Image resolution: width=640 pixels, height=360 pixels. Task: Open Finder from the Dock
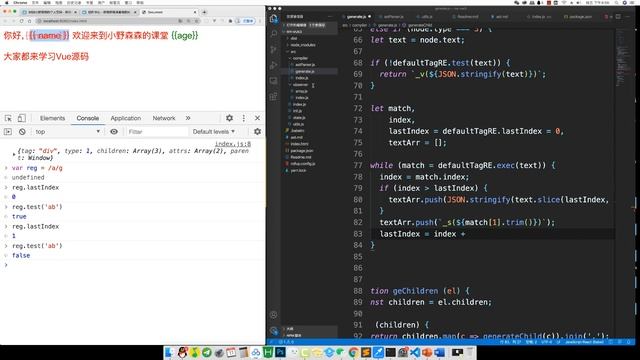(x=170, y=352)
